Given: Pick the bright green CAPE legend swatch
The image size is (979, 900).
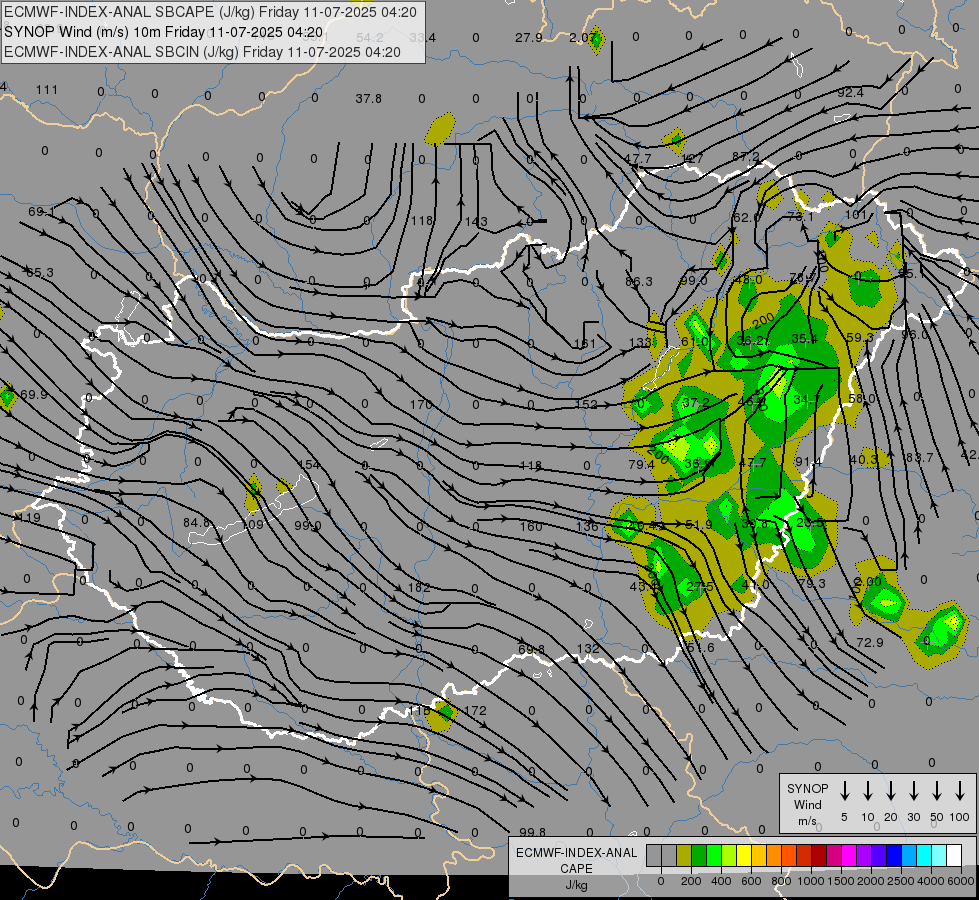Looking at the screenshot, I should click(714, 855).
